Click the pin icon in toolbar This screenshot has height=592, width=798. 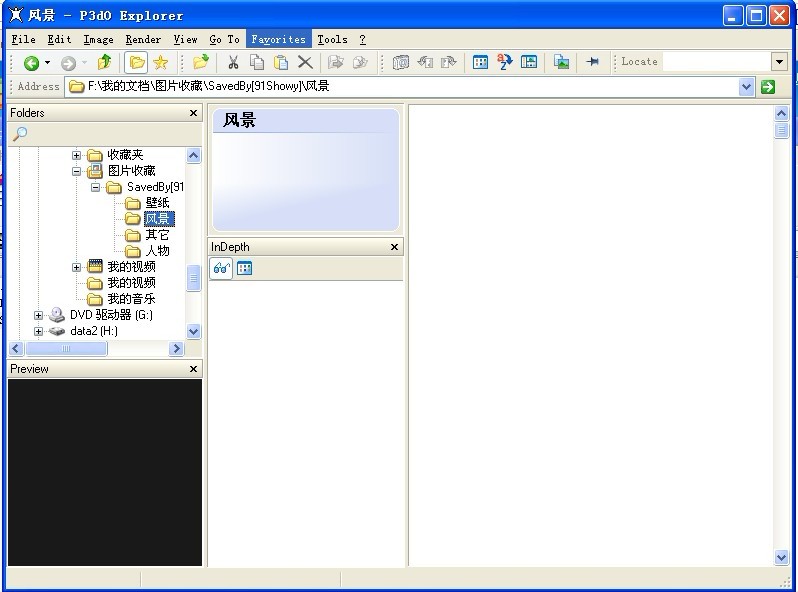tap(592, 62)
